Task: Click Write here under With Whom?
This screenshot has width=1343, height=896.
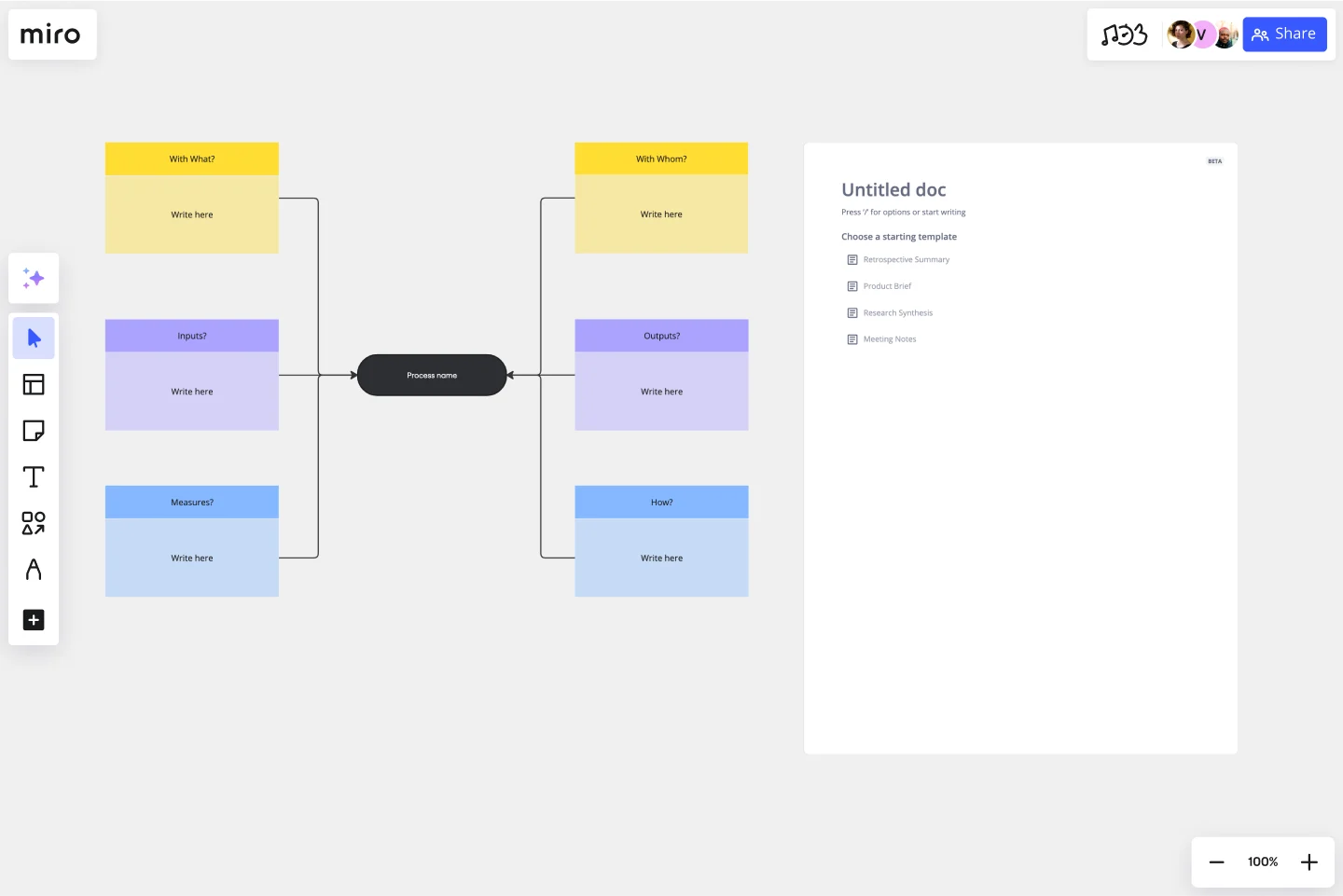Action: (x=661, y=214)
